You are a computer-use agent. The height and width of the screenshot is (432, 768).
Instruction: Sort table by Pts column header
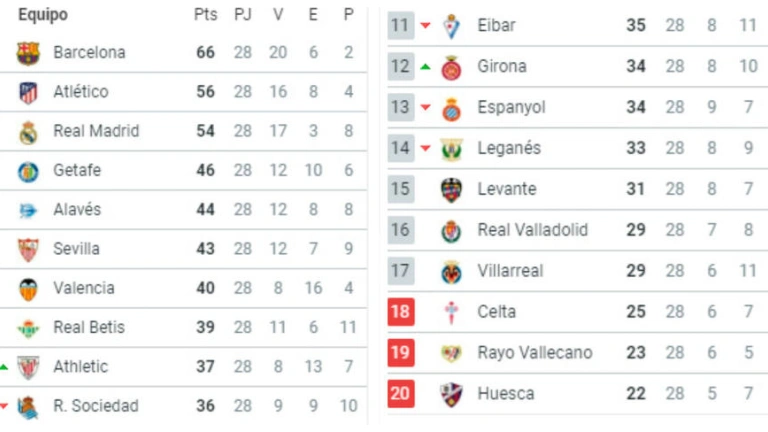205,16
